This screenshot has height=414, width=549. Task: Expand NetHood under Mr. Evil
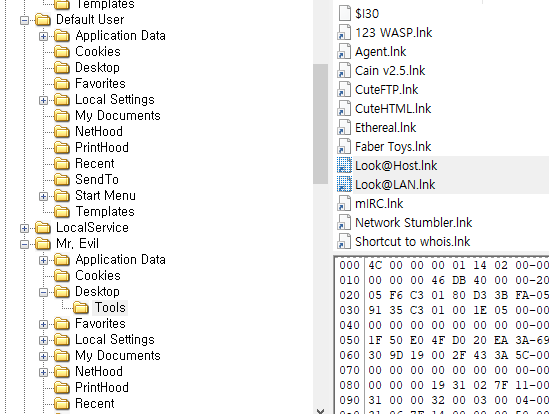coord(43,373)
